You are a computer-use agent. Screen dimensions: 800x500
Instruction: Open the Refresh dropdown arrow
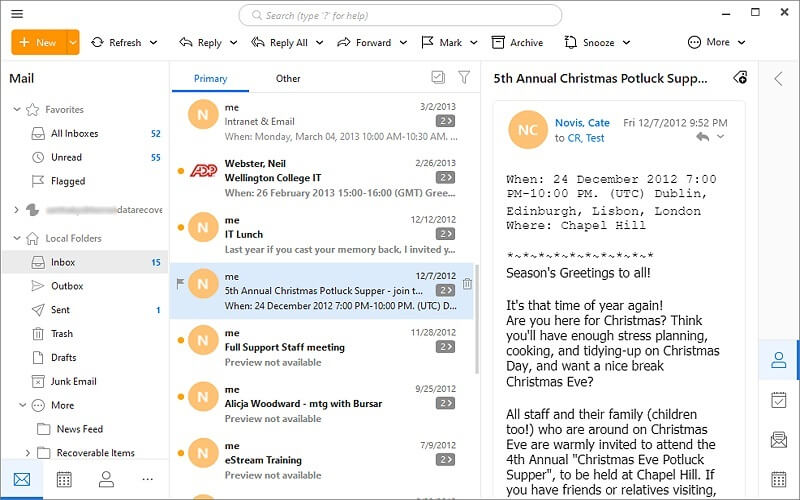pyautogui.click(x=154, y=43)
